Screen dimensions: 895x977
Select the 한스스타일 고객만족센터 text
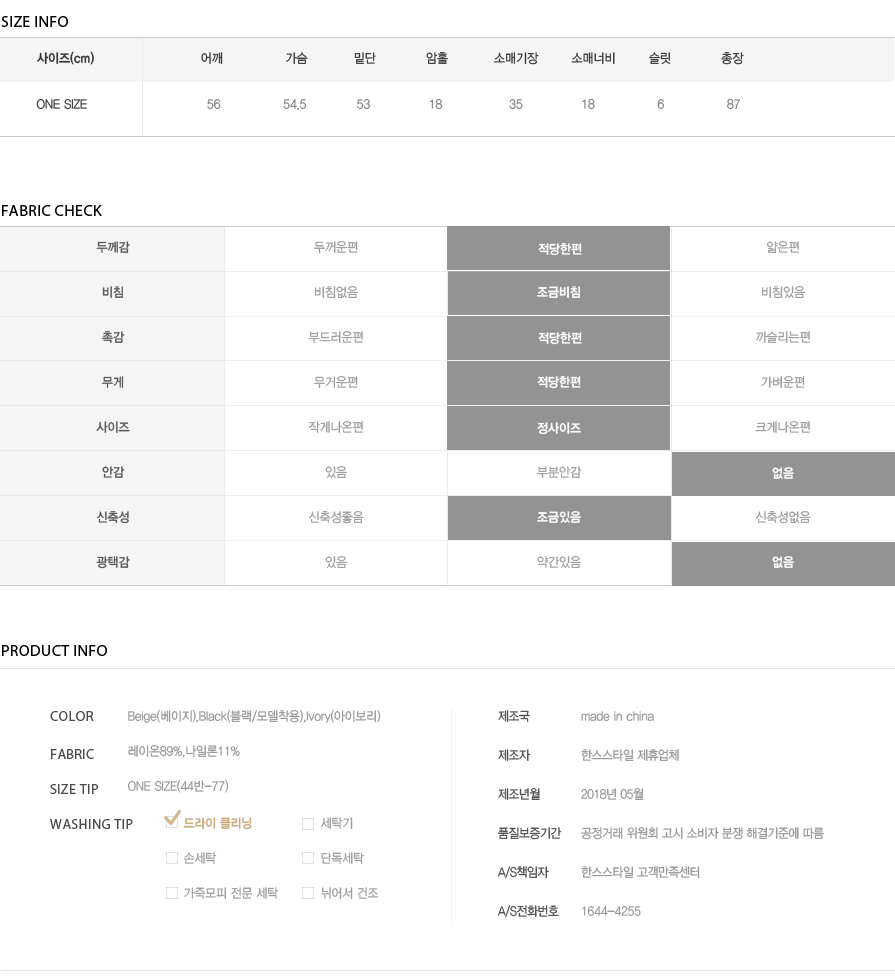point(640,872)
